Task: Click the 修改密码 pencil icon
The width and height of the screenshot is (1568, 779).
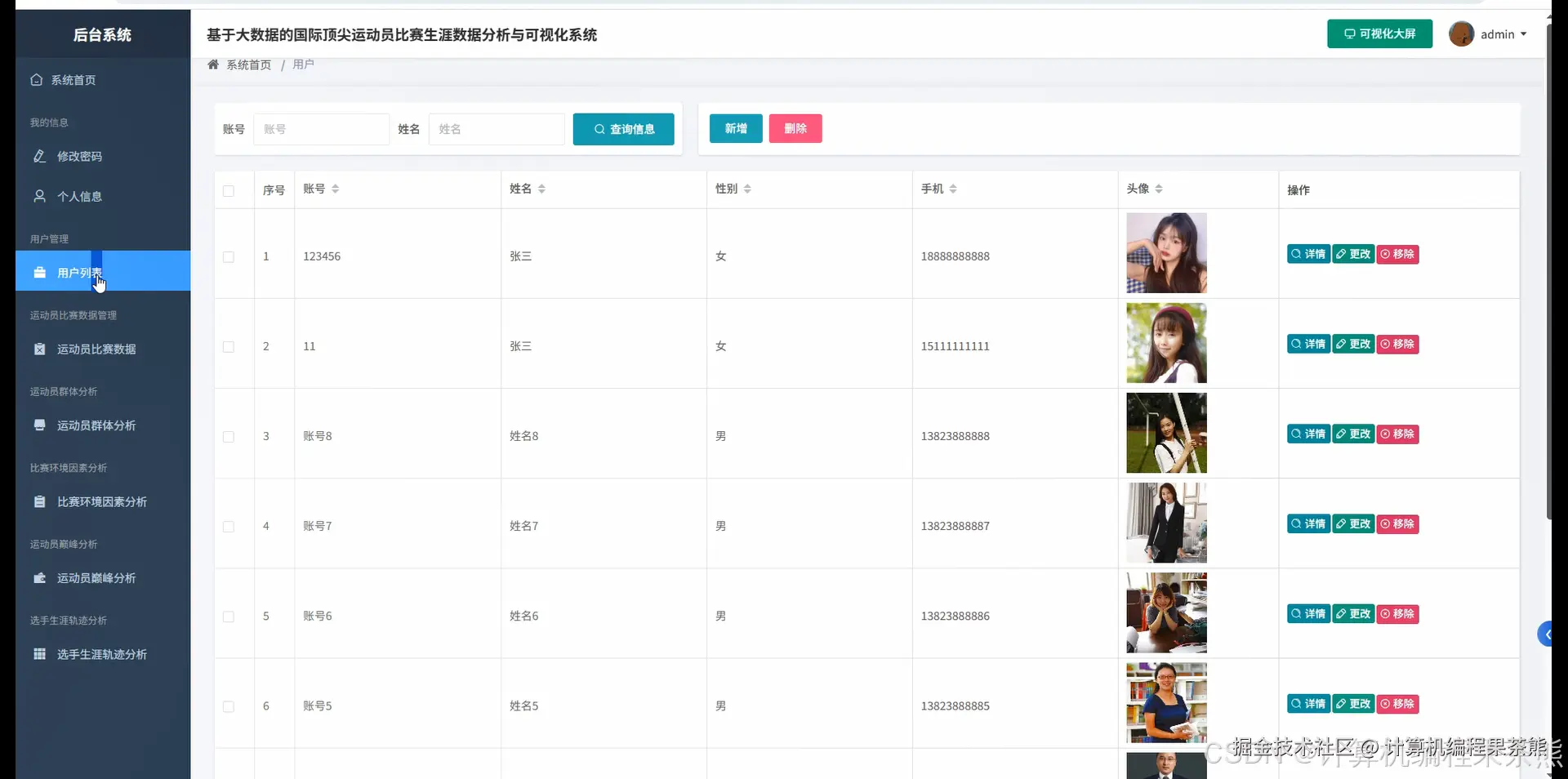Action: [x=39, y=156]
